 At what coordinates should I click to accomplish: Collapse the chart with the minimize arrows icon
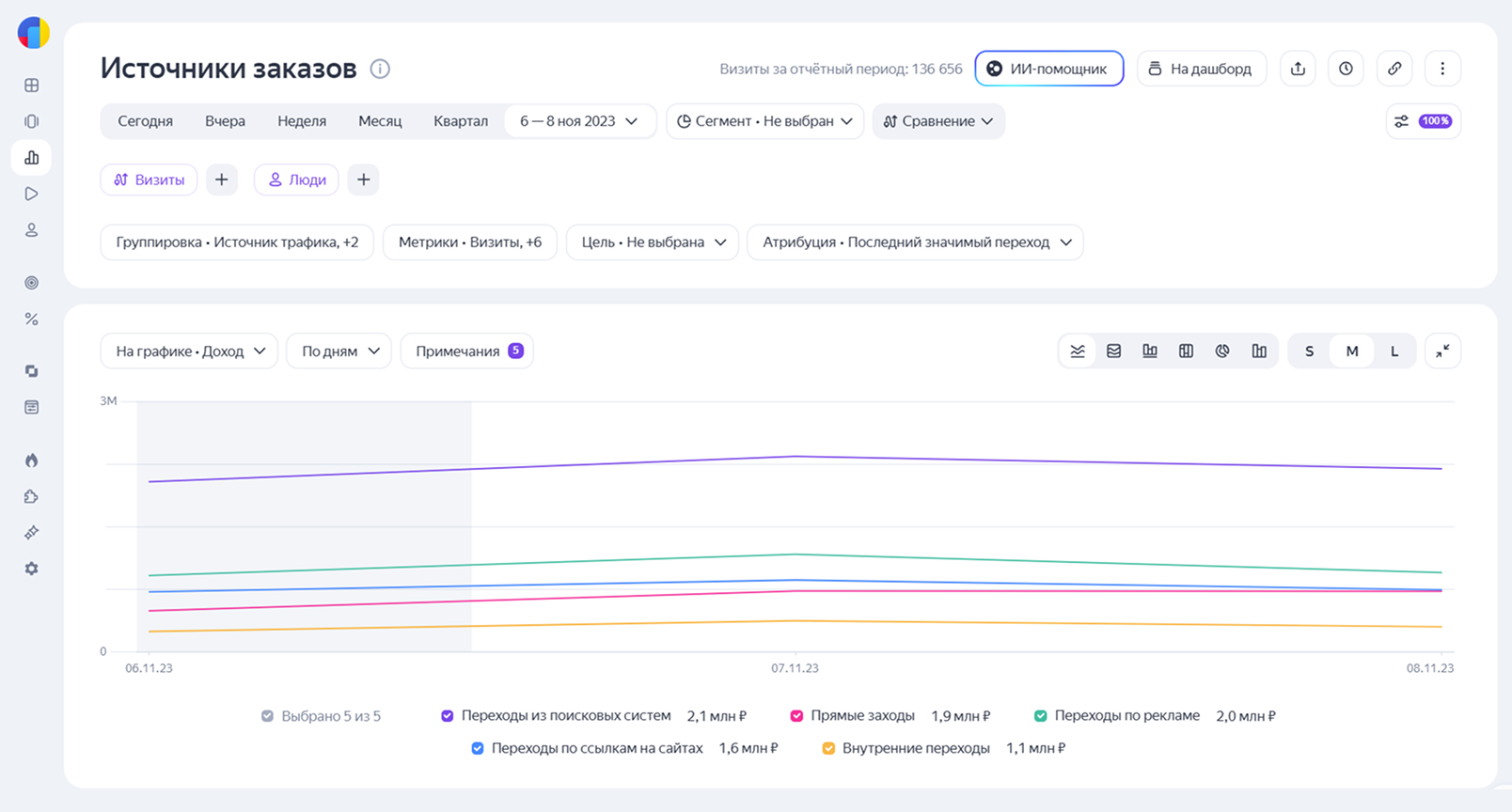pyautogui.click(x=1442, y=351)
